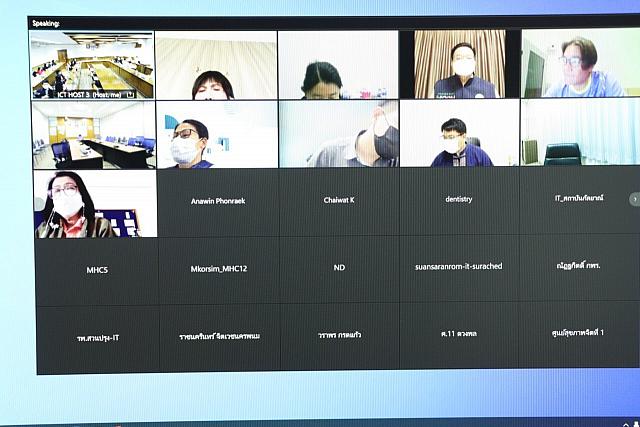
Task: Select the ศูนย์สุขภาพจิตที่ 1 tile
Action: [x=580, y=335]
